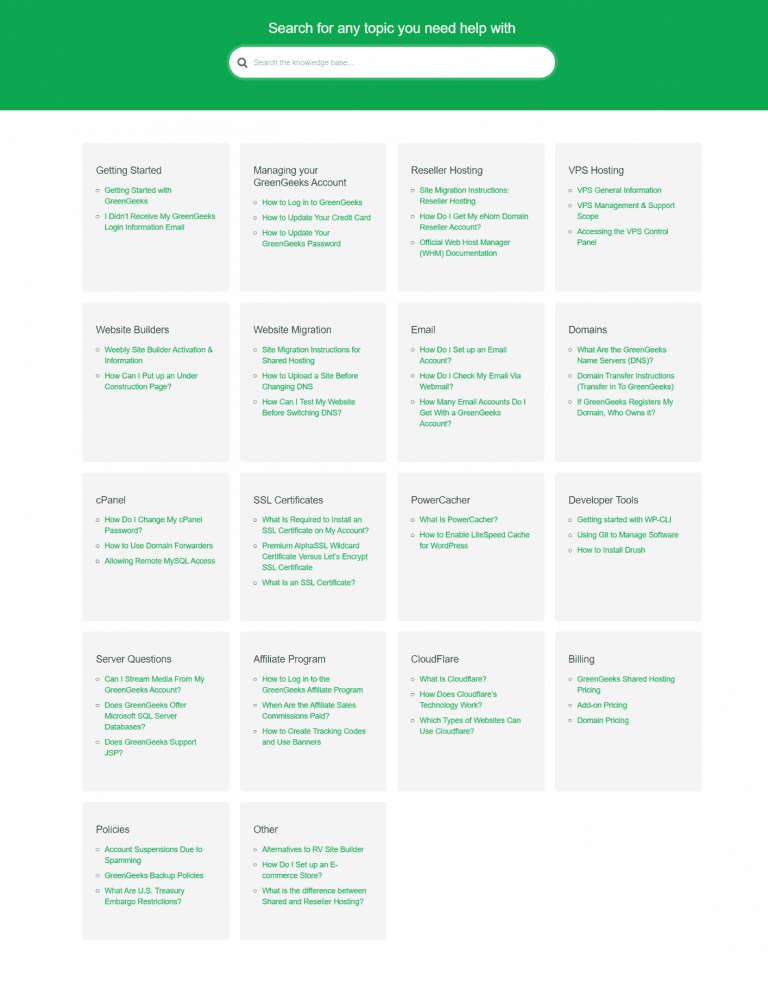Click the search magnifier icon
The image size is (768, 982).
[242, 63]
